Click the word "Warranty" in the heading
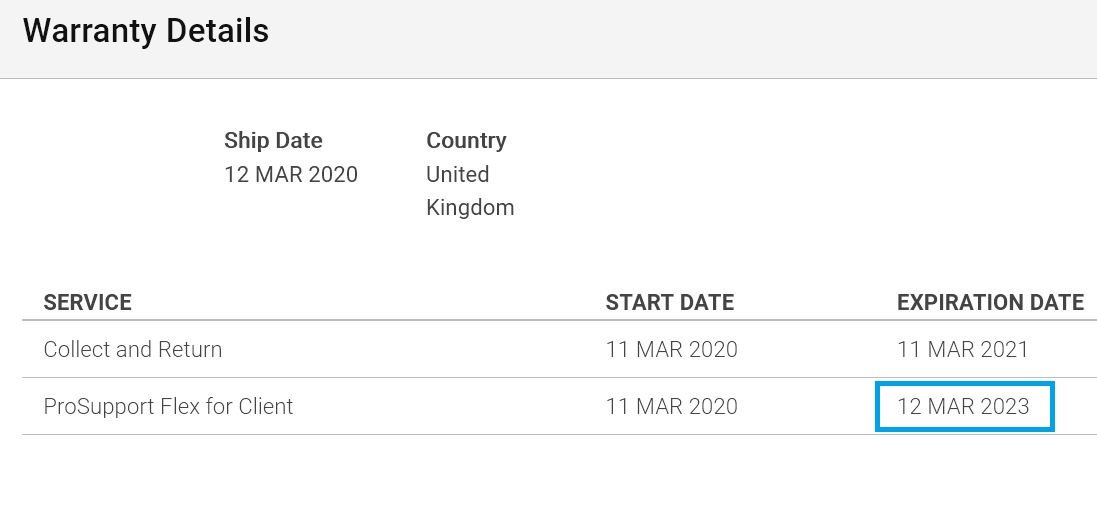The height and width of the screenshot is (507, 1097). click(89, 32)
